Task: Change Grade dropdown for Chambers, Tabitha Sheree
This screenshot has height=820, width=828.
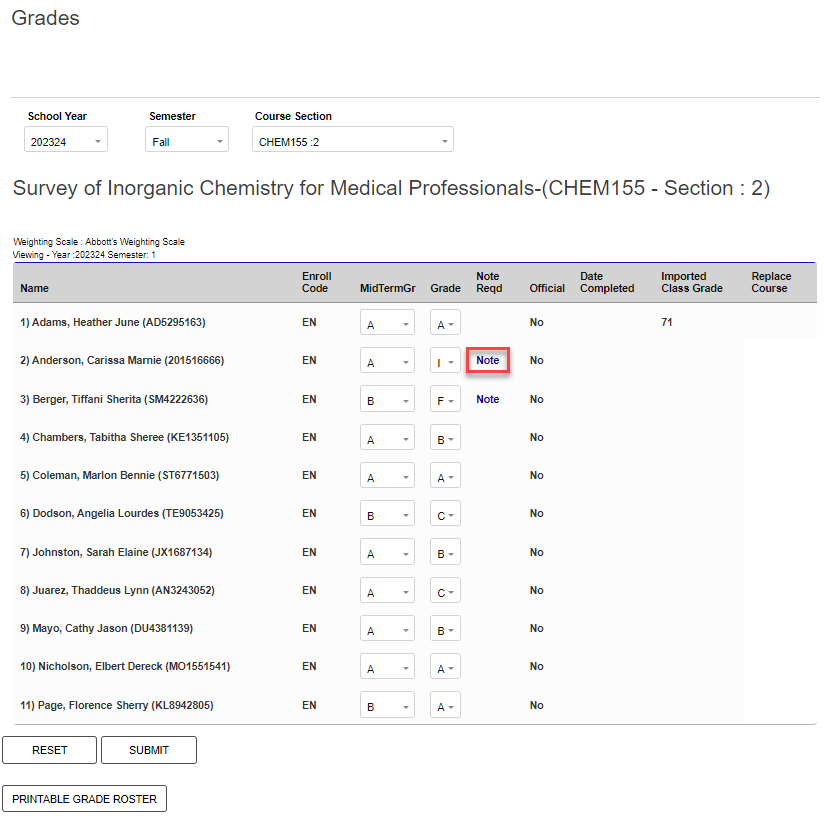Action: (x=445, y=438)
